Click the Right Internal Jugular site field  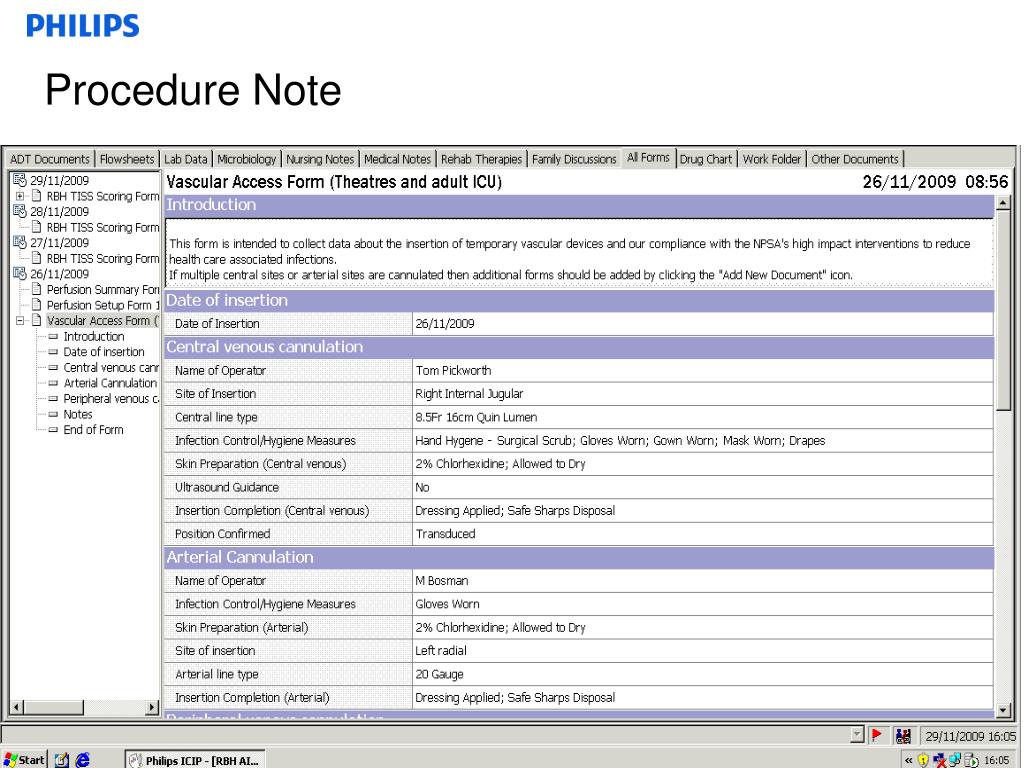[703, 394]
